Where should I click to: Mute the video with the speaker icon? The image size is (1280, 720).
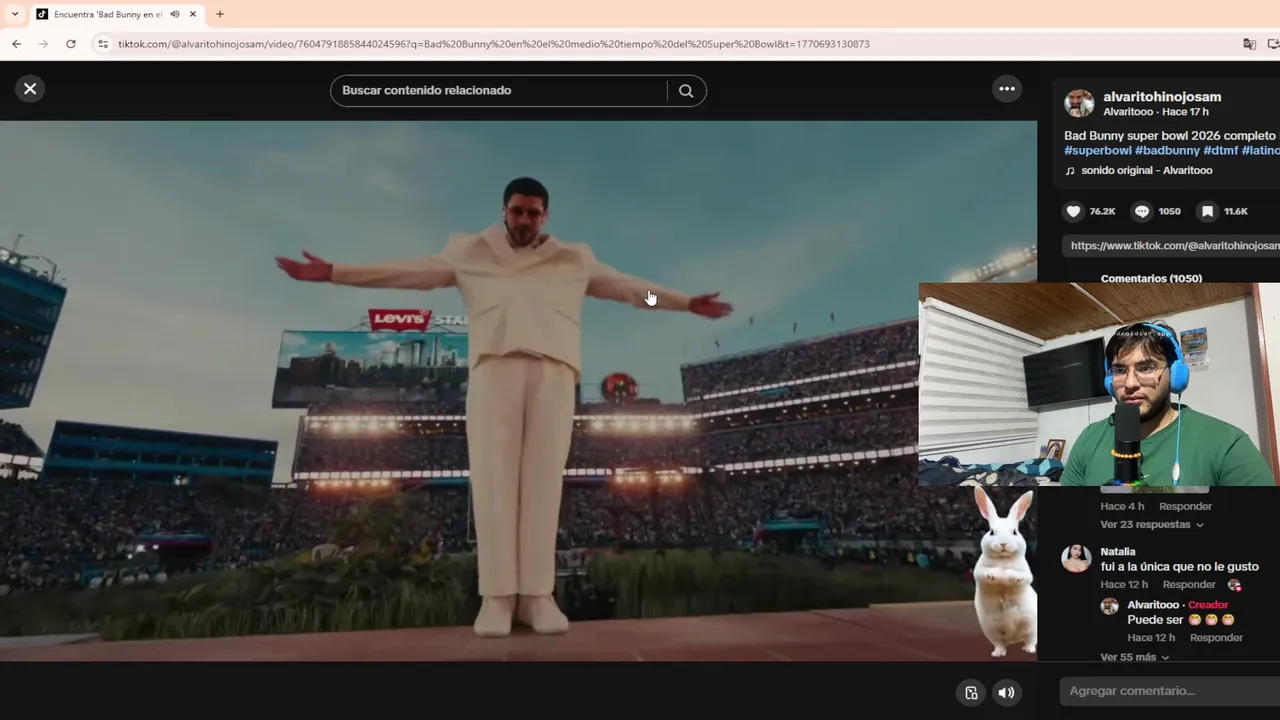(1006, 692)
